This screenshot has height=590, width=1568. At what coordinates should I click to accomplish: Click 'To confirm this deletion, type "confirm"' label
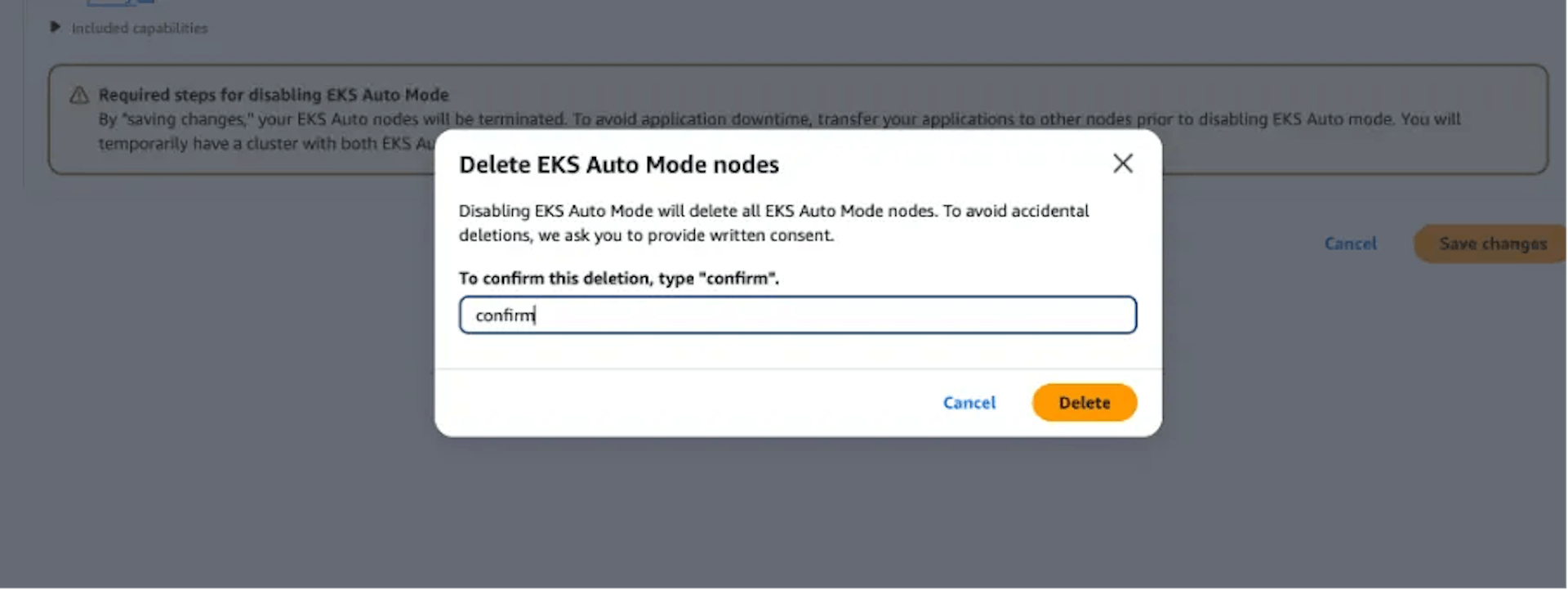[x=619, y=278]
